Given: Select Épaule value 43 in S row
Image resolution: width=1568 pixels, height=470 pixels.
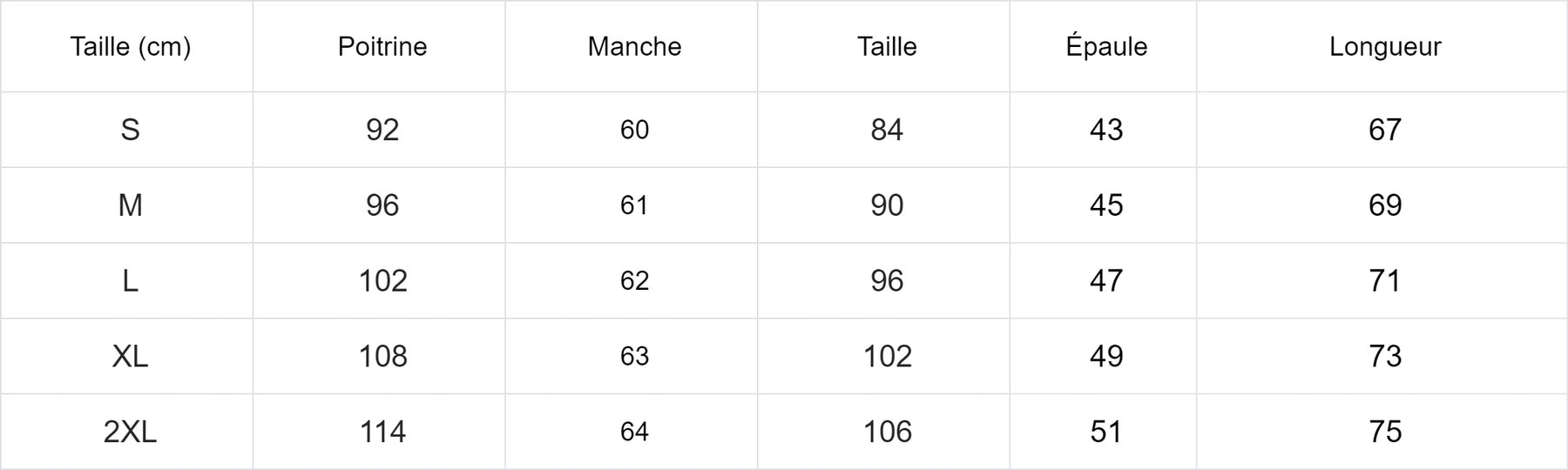Looking at the screenshot, I should pyautogui.click(x=1106, y=130).
